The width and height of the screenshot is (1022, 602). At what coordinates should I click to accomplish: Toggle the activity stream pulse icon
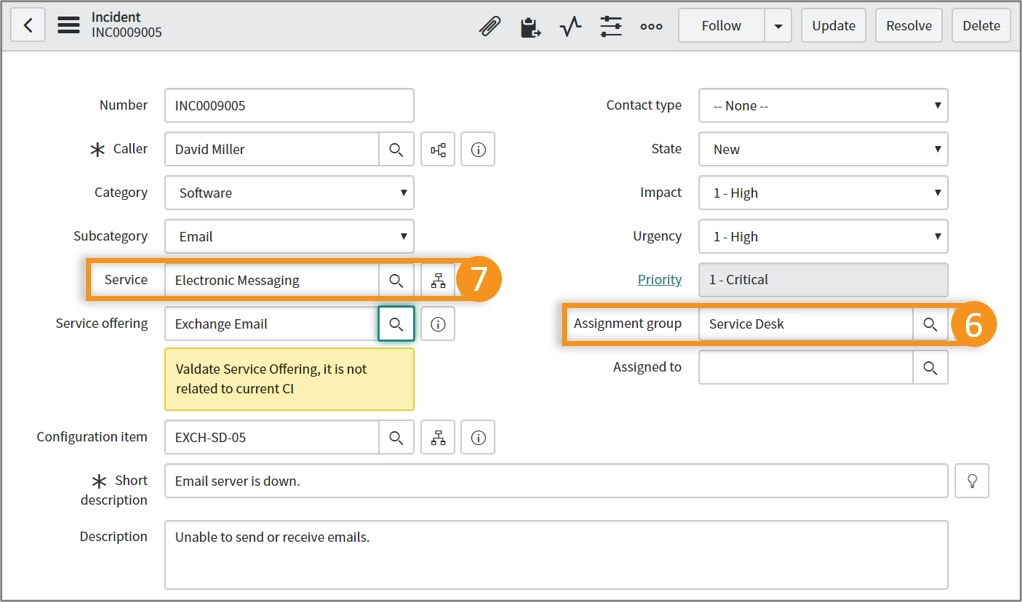tap(570, 26)
